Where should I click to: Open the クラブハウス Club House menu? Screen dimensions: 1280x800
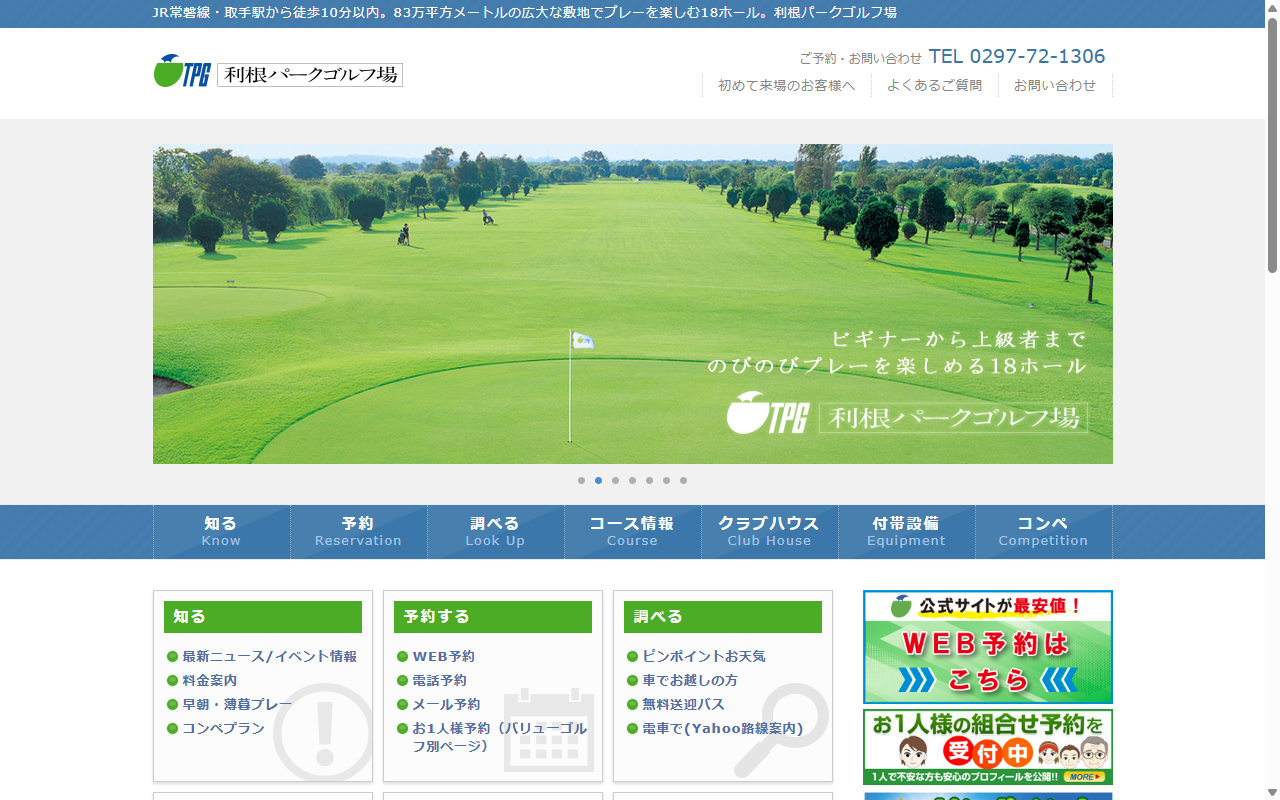pos(769,532)
